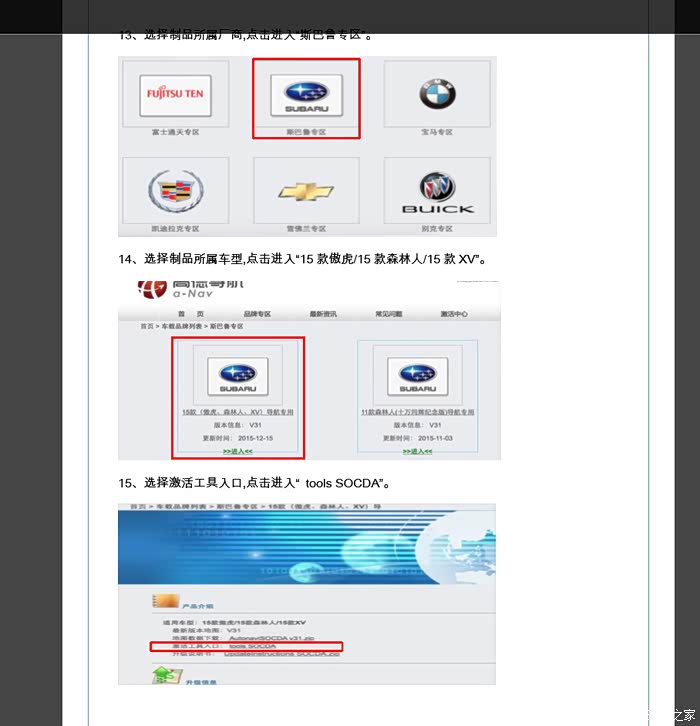
Task: Click the step 15 instruction text
Action: tap(255, 483)
